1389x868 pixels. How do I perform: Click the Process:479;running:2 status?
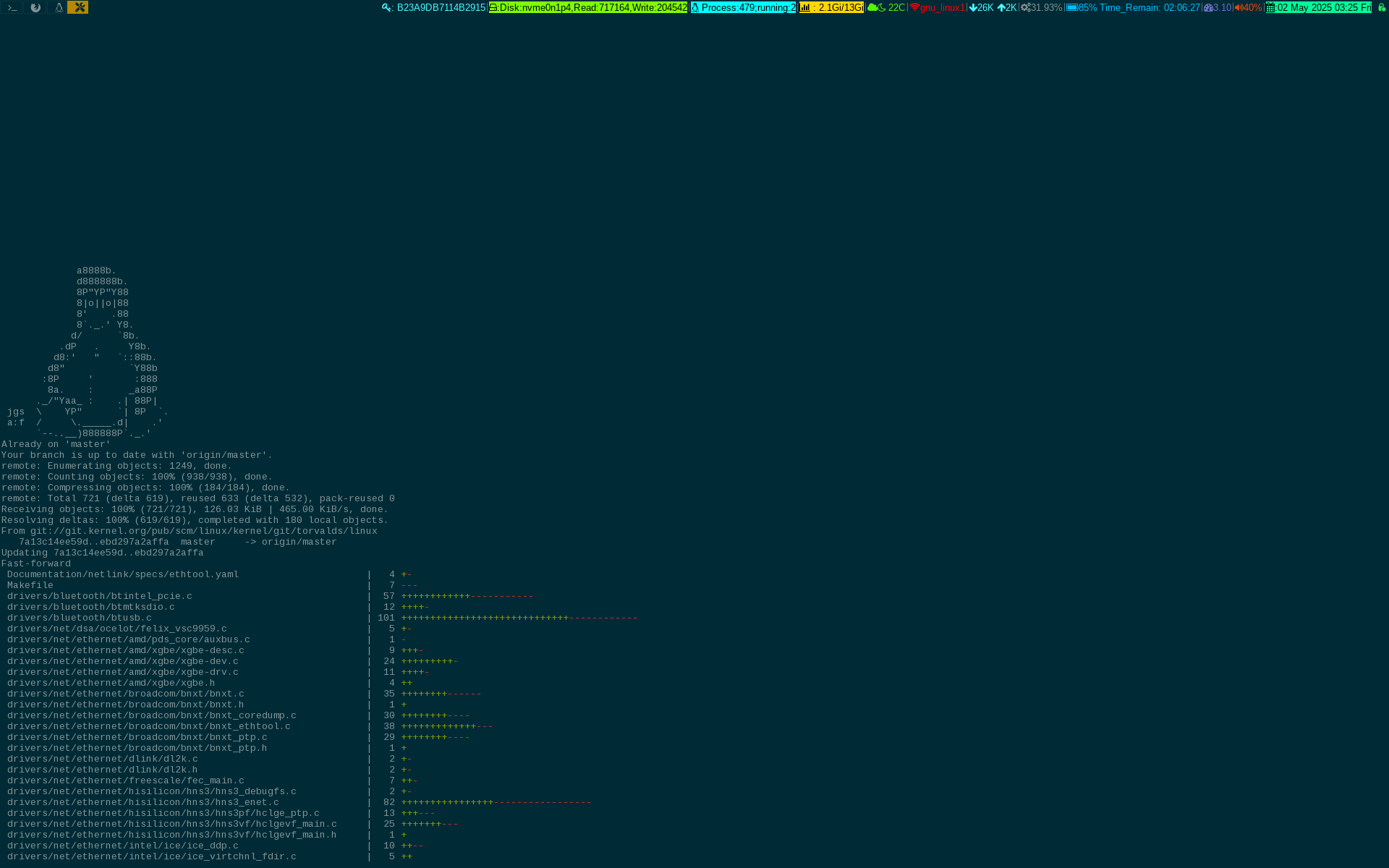(x=748, y=7)
